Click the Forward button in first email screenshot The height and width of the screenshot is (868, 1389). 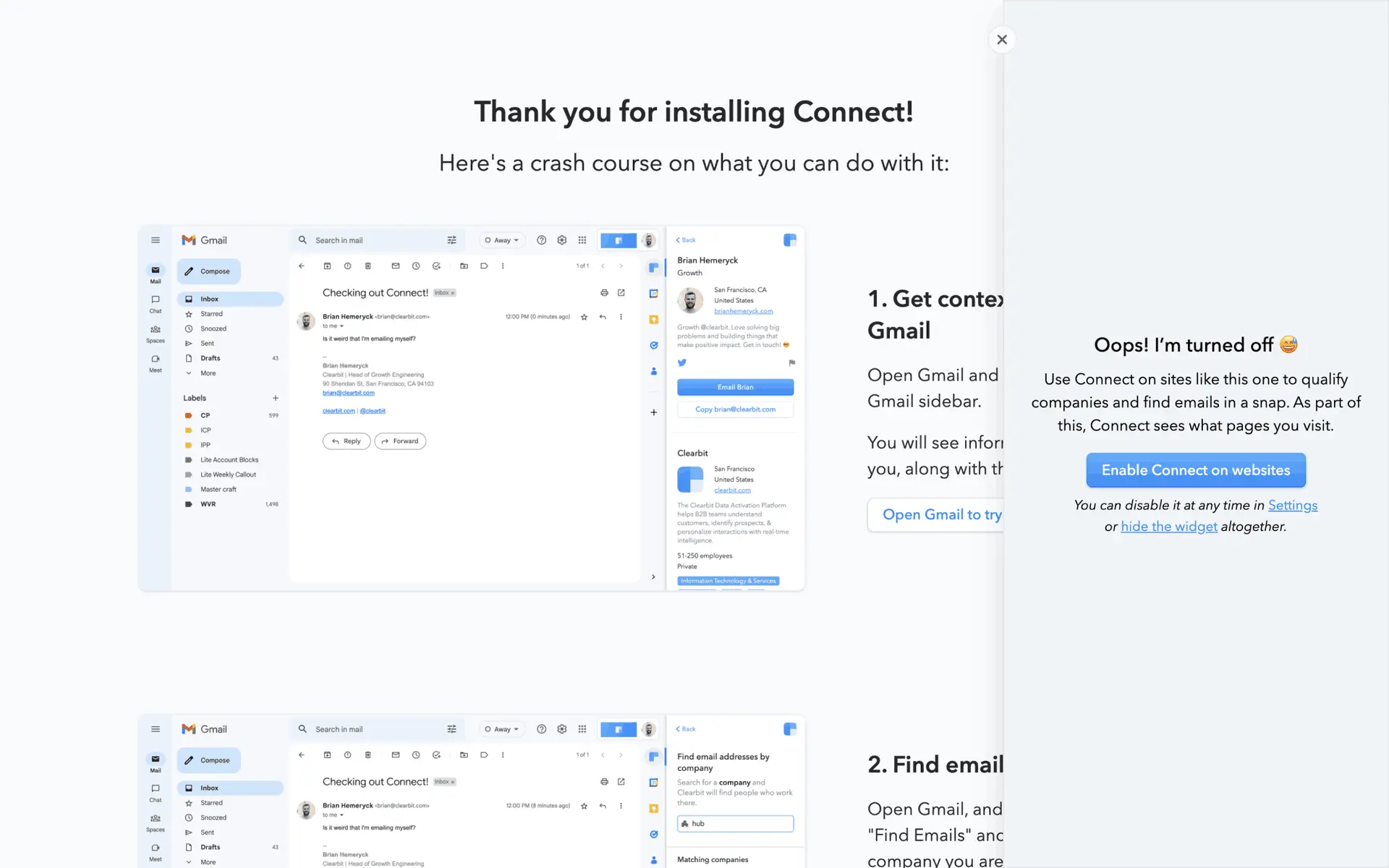pyautogui.click(x=400, y=441)
